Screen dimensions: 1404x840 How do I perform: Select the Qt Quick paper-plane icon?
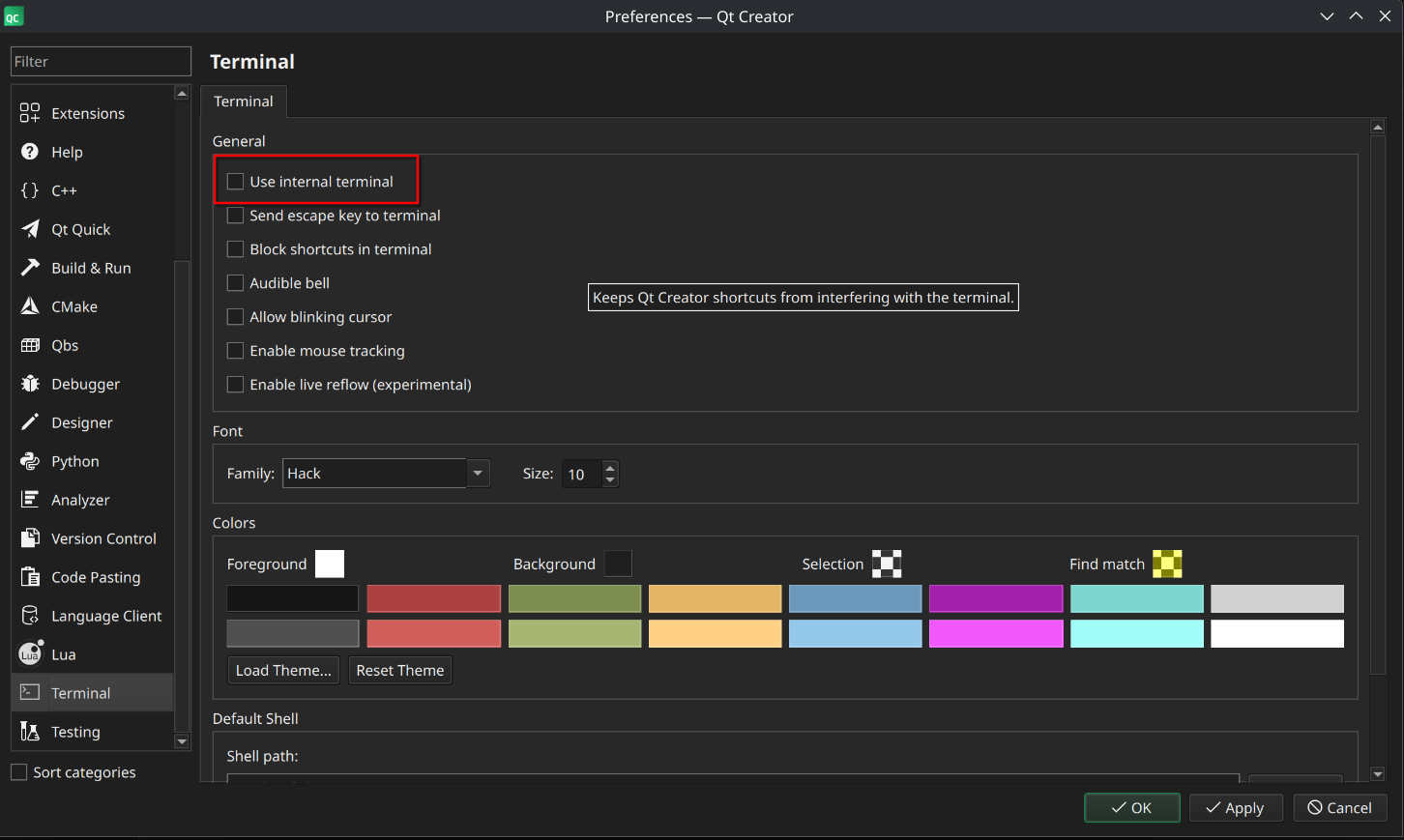coord(30,229)
